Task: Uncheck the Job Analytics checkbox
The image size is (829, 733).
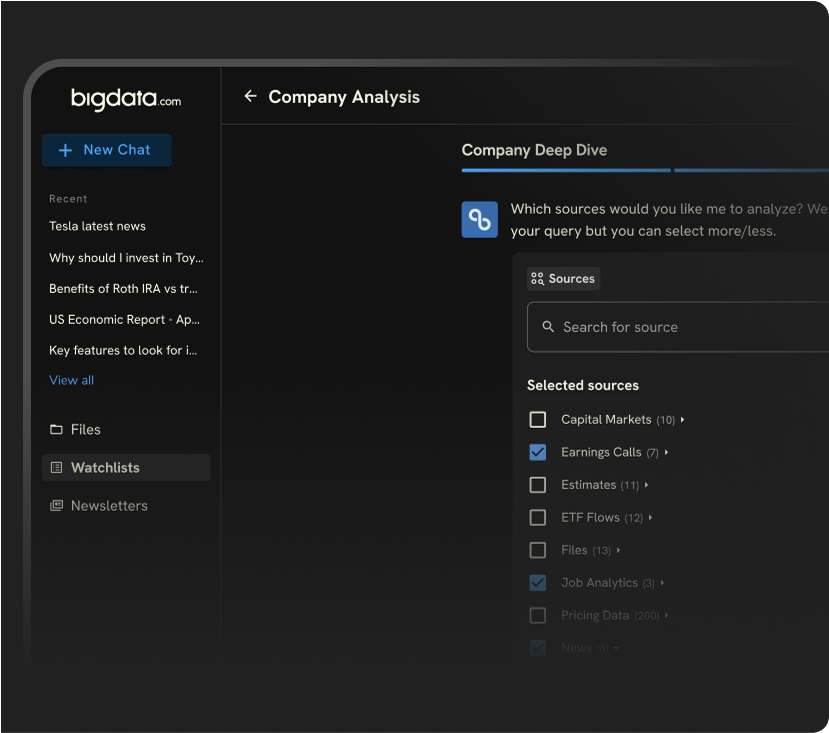Action: [x=538, y=583]
